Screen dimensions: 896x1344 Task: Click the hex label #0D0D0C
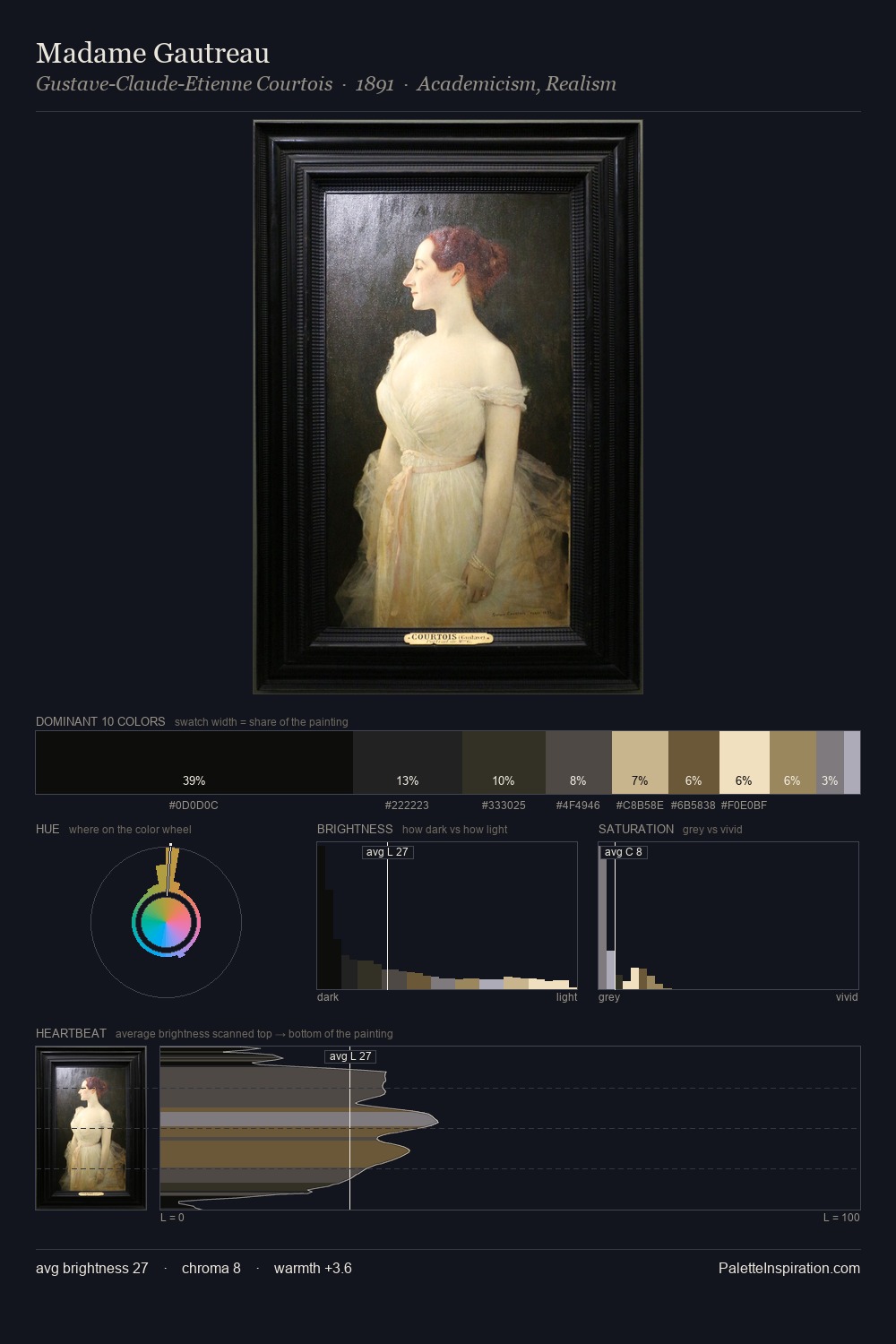coord(194,806)
